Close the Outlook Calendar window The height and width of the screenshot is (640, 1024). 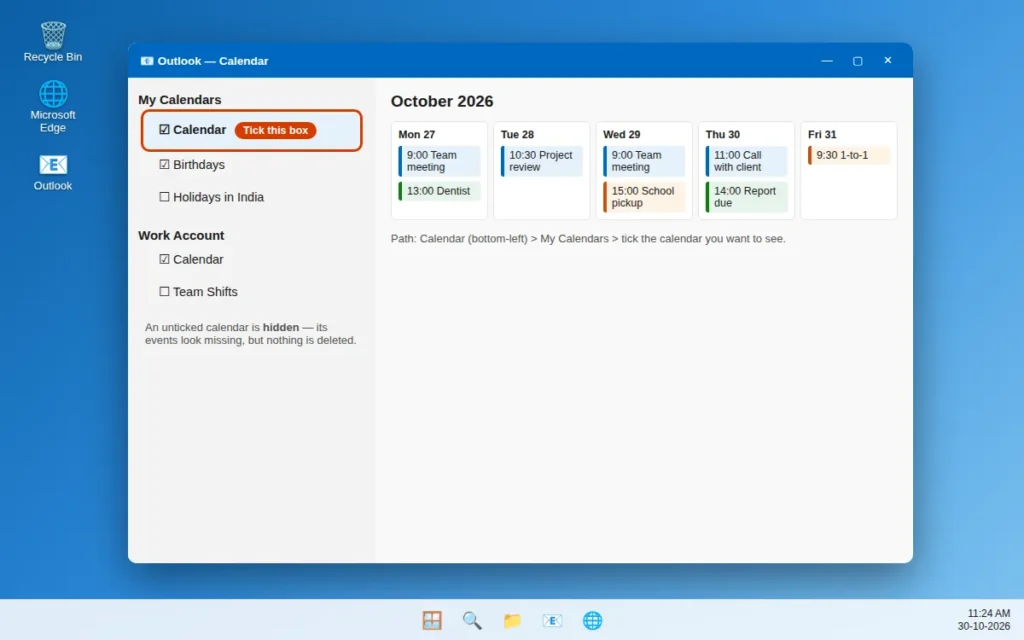888,60
